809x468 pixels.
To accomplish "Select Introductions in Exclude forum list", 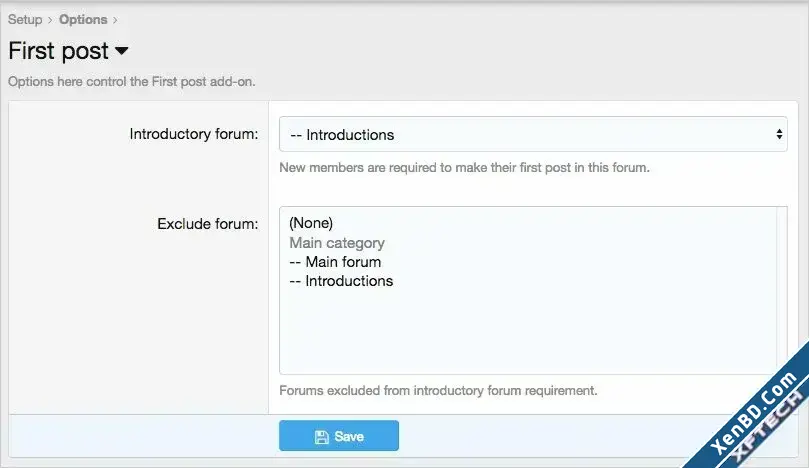I will pos(341,281).
